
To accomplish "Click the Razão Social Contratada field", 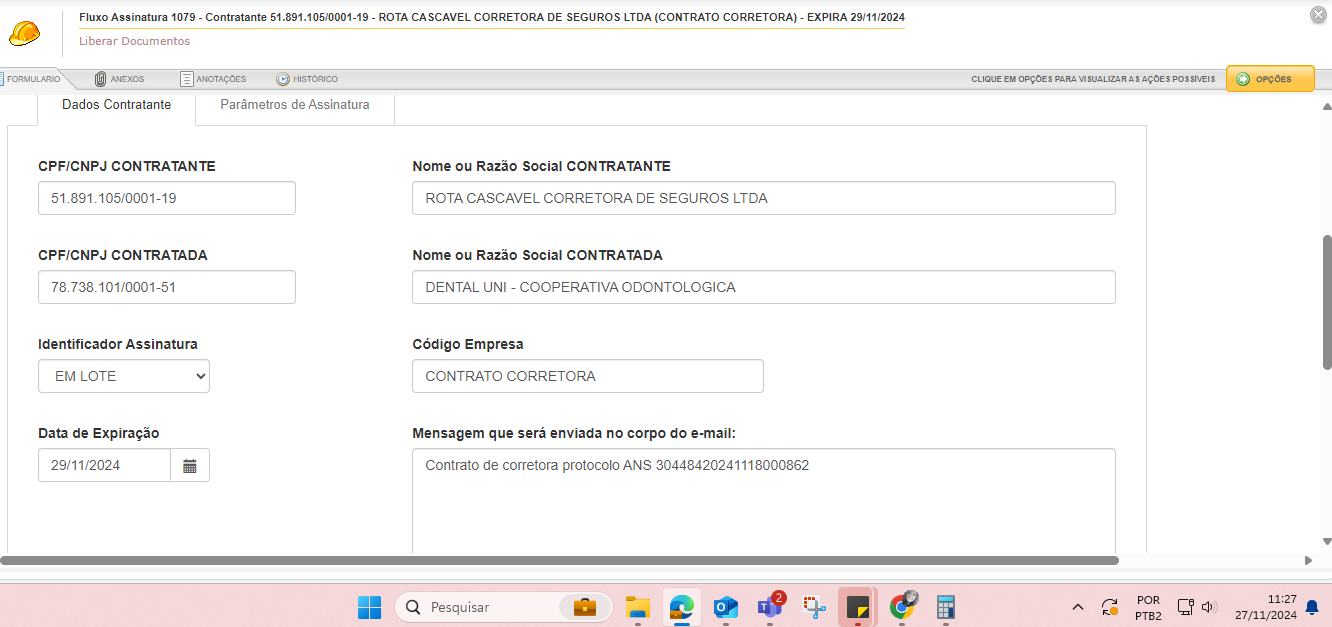I will (x=764, y=287).
